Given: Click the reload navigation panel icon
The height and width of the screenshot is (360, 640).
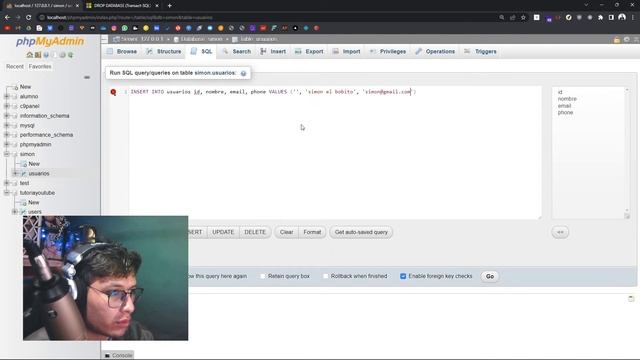Looking at the screenshot, I should [x=71, y=55].
